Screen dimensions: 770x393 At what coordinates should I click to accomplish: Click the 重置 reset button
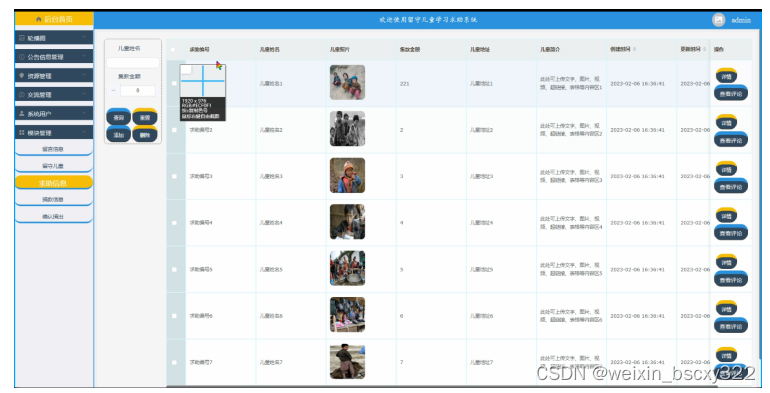pyautogui.click(x=145, y=117)
